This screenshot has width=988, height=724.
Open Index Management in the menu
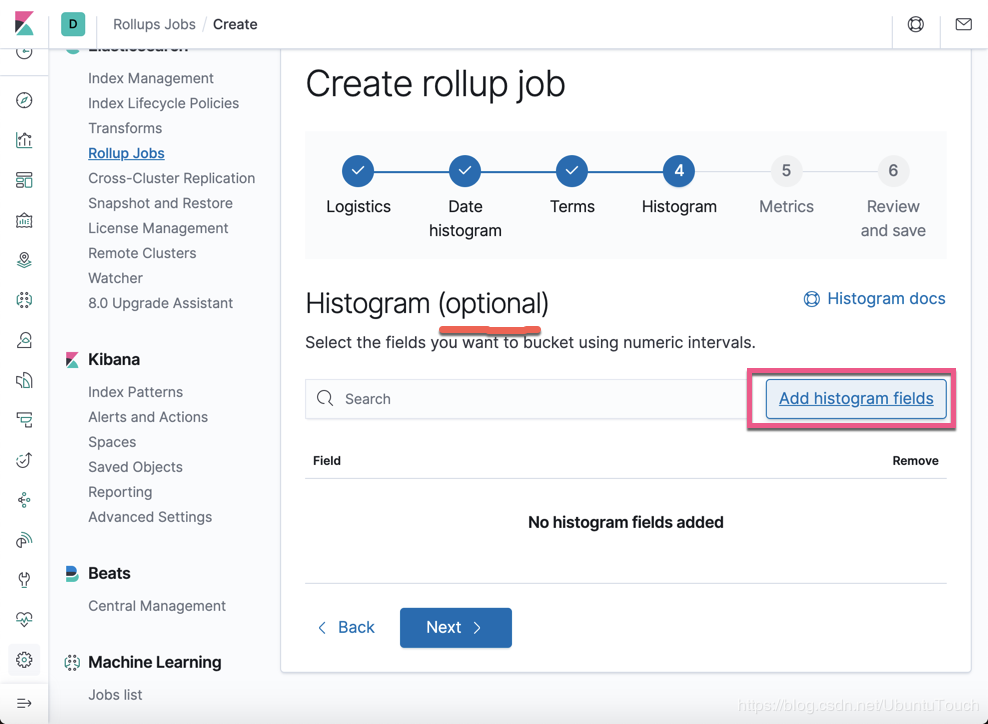click(151, 78)
